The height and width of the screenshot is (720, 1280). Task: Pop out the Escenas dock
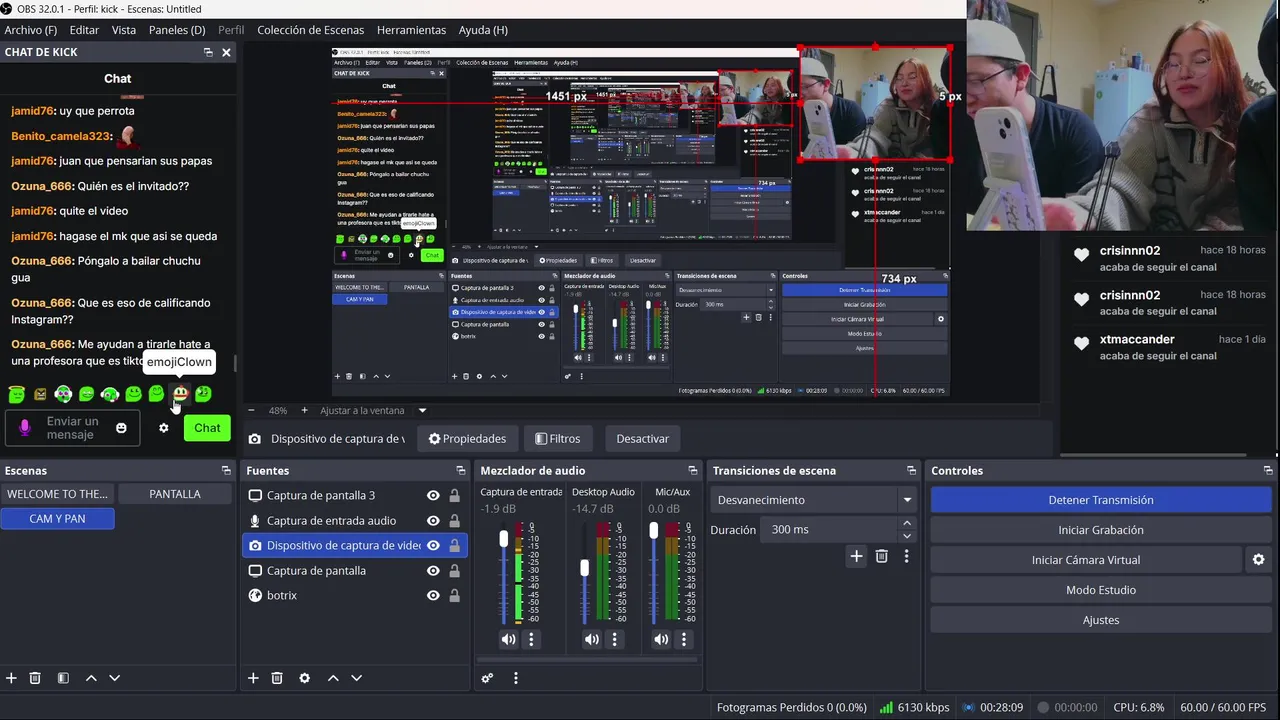point(226,470)
